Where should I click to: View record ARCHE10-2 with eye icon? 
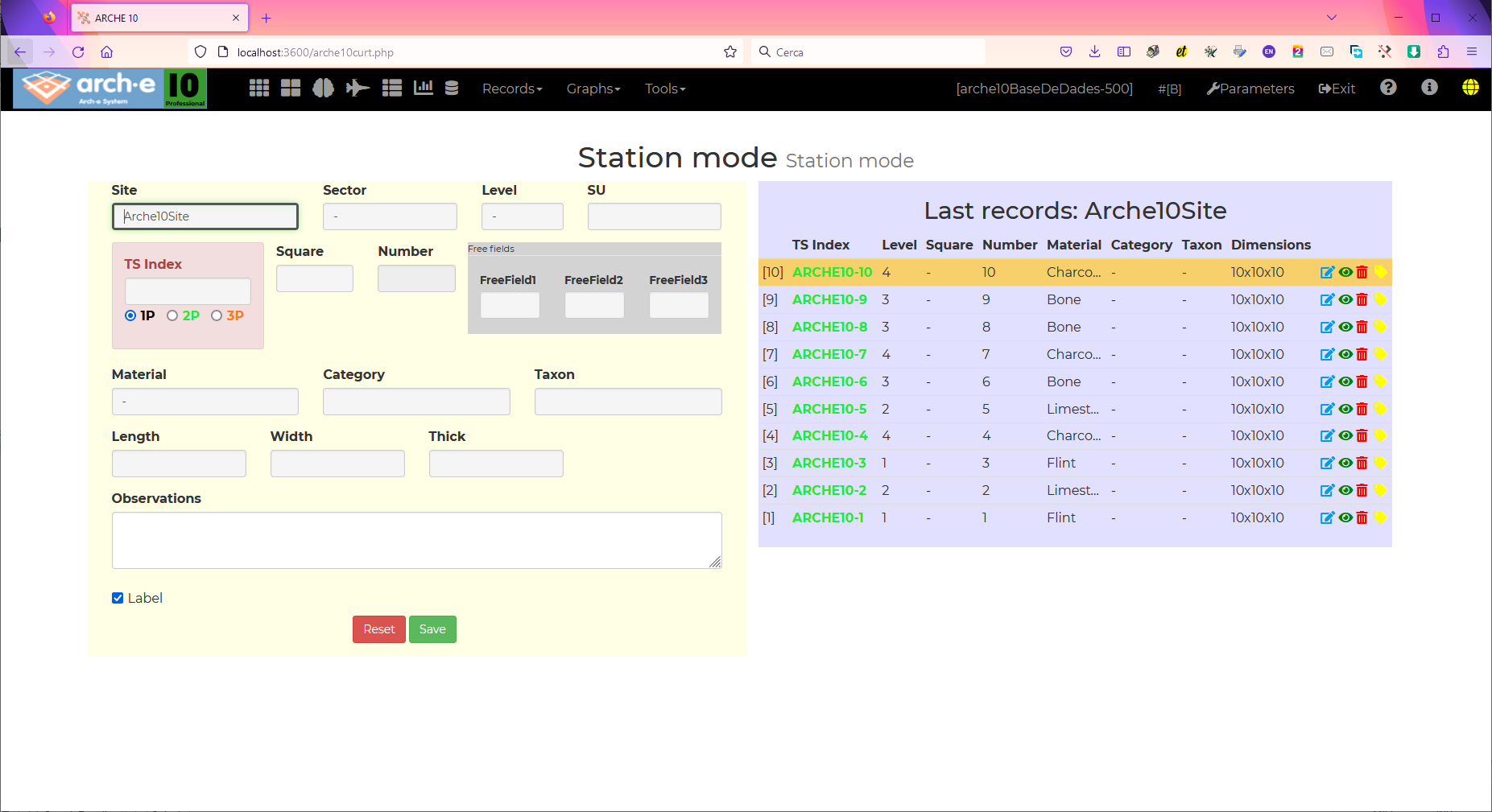[1345, 490]
